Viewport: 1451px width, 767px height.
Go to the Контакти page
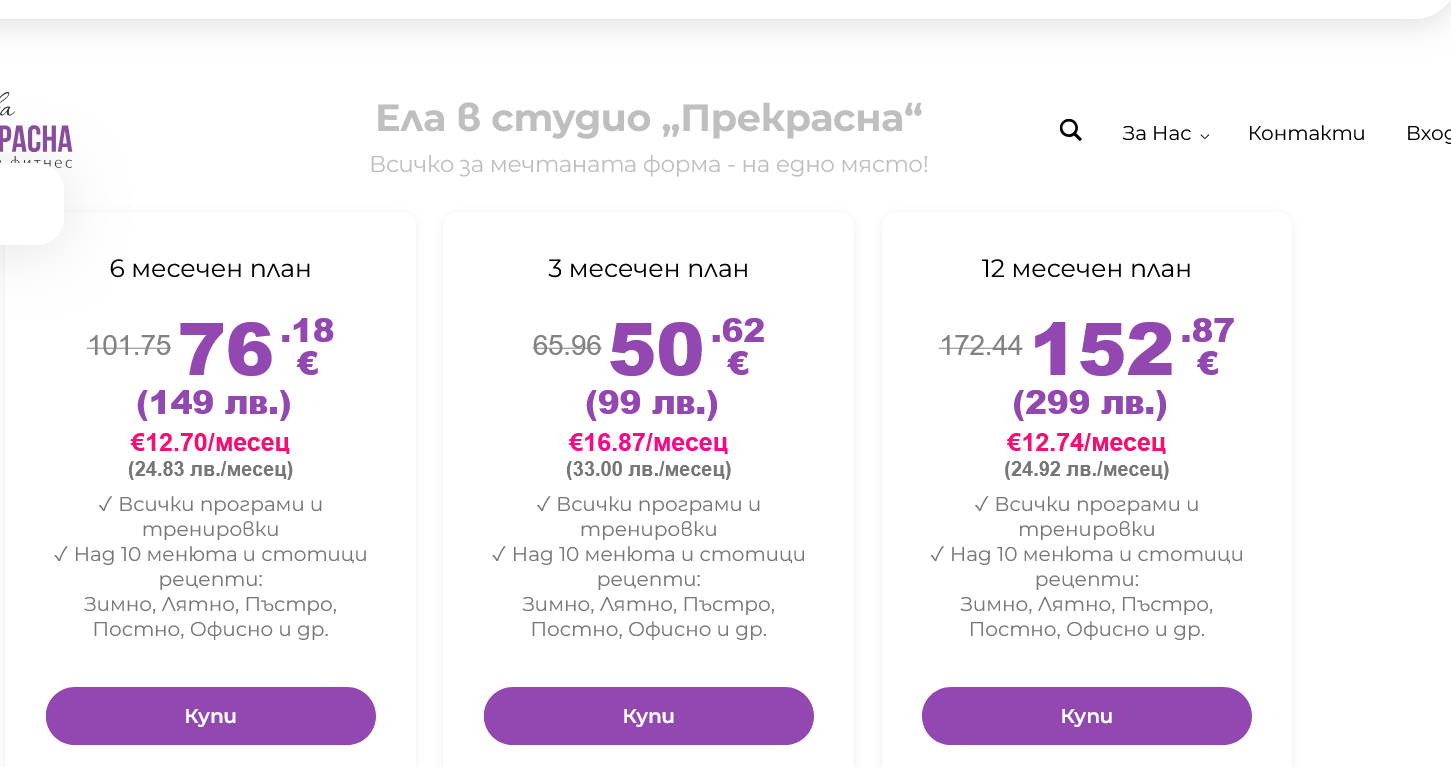pyautogui.click(x=1306, y=134)
